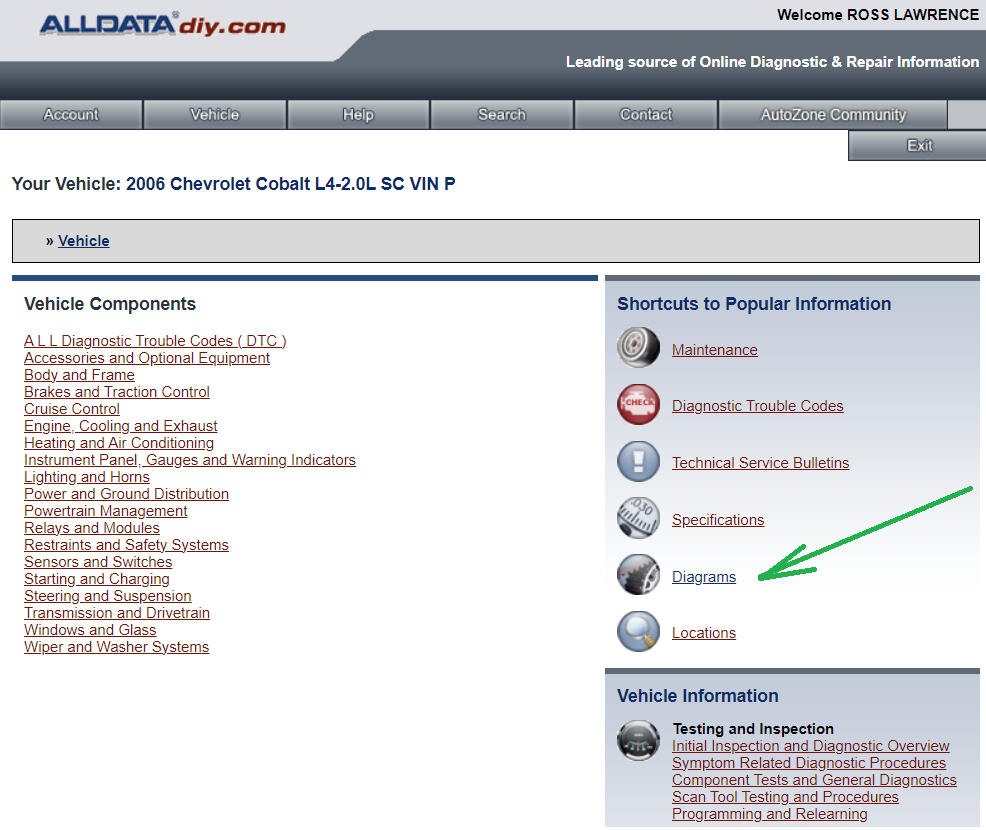
Task: Click the 'Vehicle Information' heading
Action: click(697, 695)
